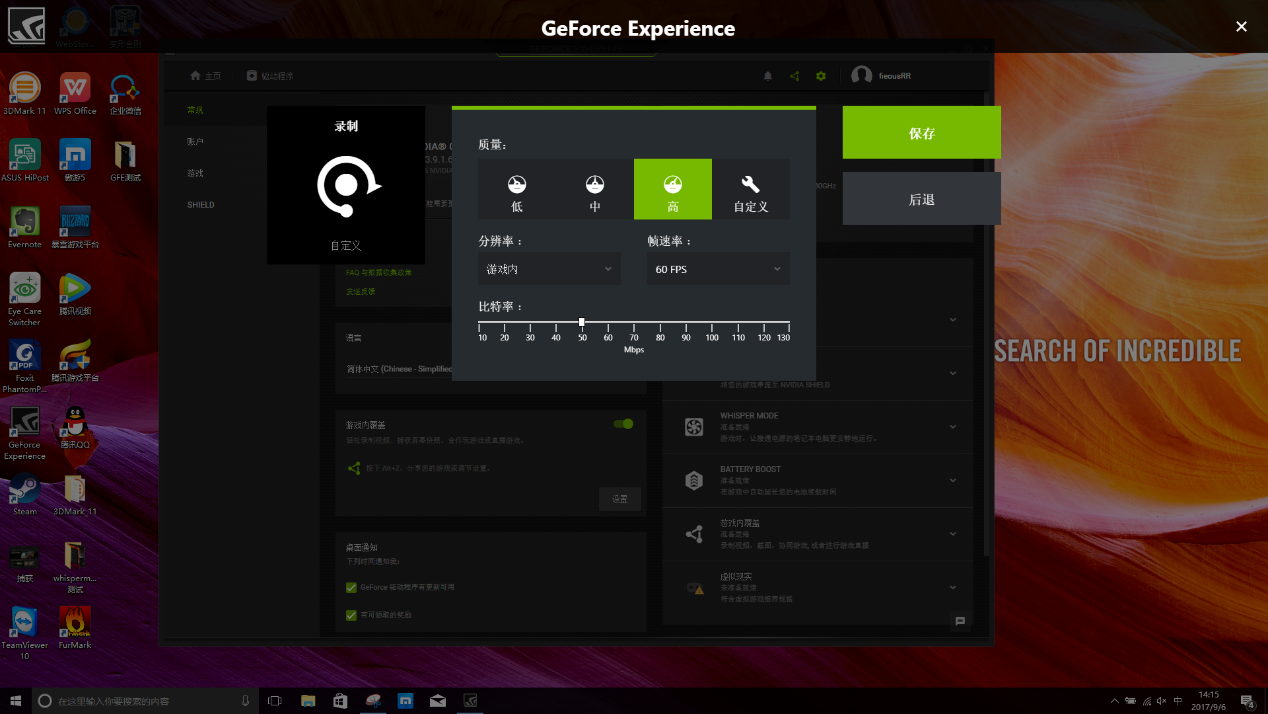1268x714 pixels.
Task: Open the Eye Care Switcher desktop icon
Action: (25, 299)
